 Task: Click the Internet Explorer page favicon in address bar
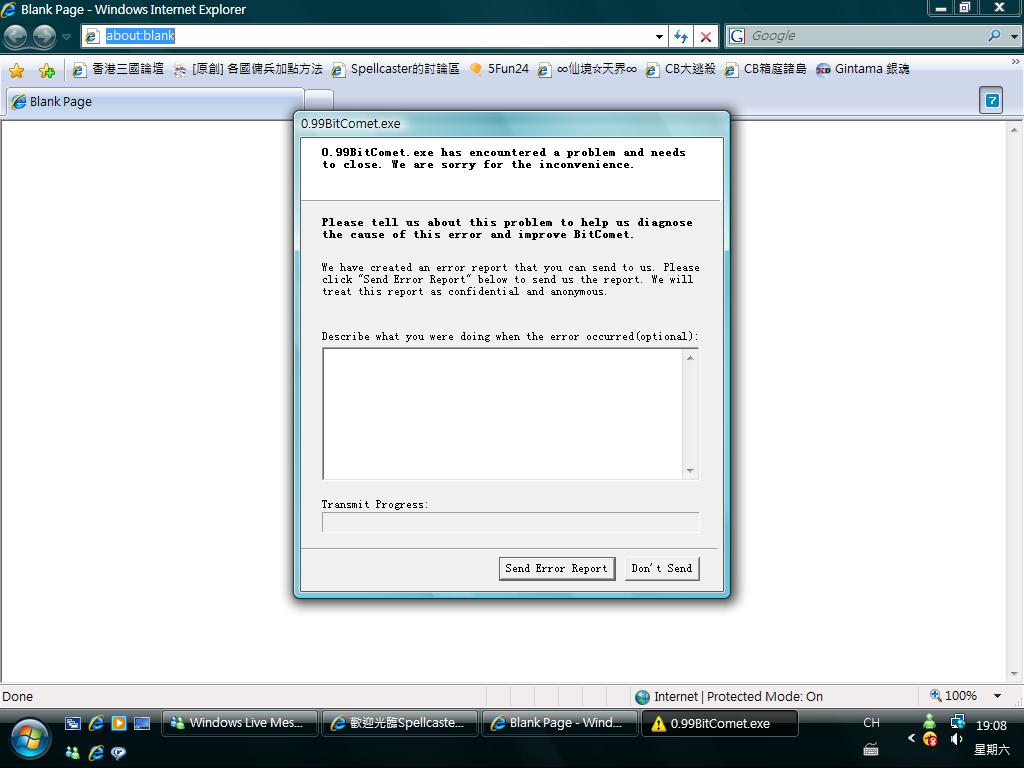(92, 36)
